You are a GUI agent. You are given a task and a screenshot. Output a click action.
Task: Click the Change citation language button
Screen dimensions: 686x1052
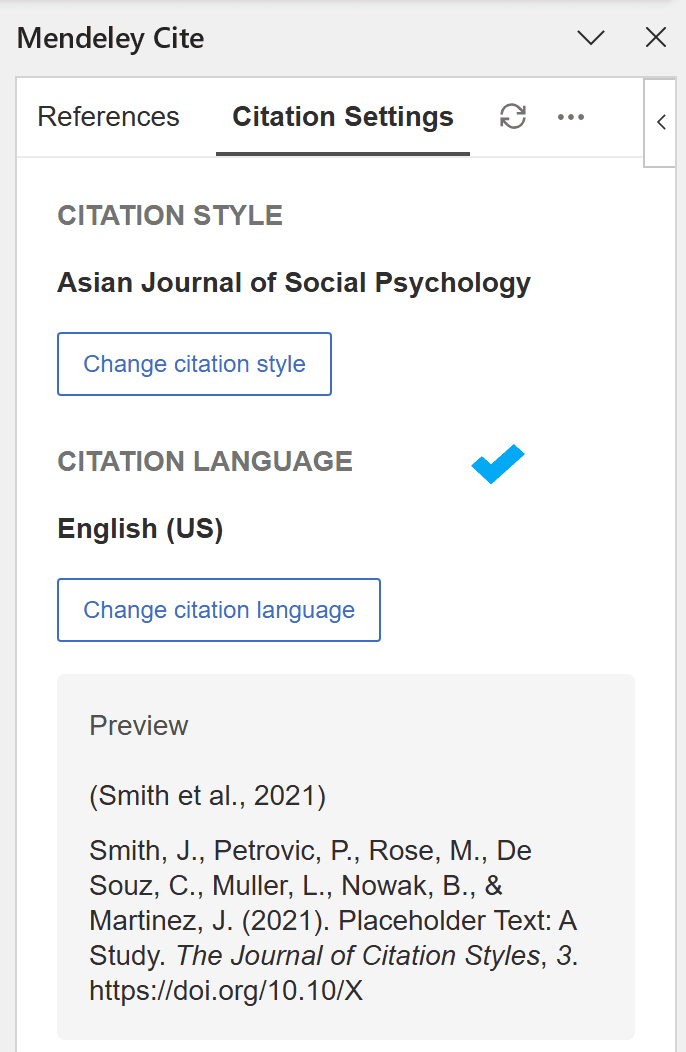(219, 610)
